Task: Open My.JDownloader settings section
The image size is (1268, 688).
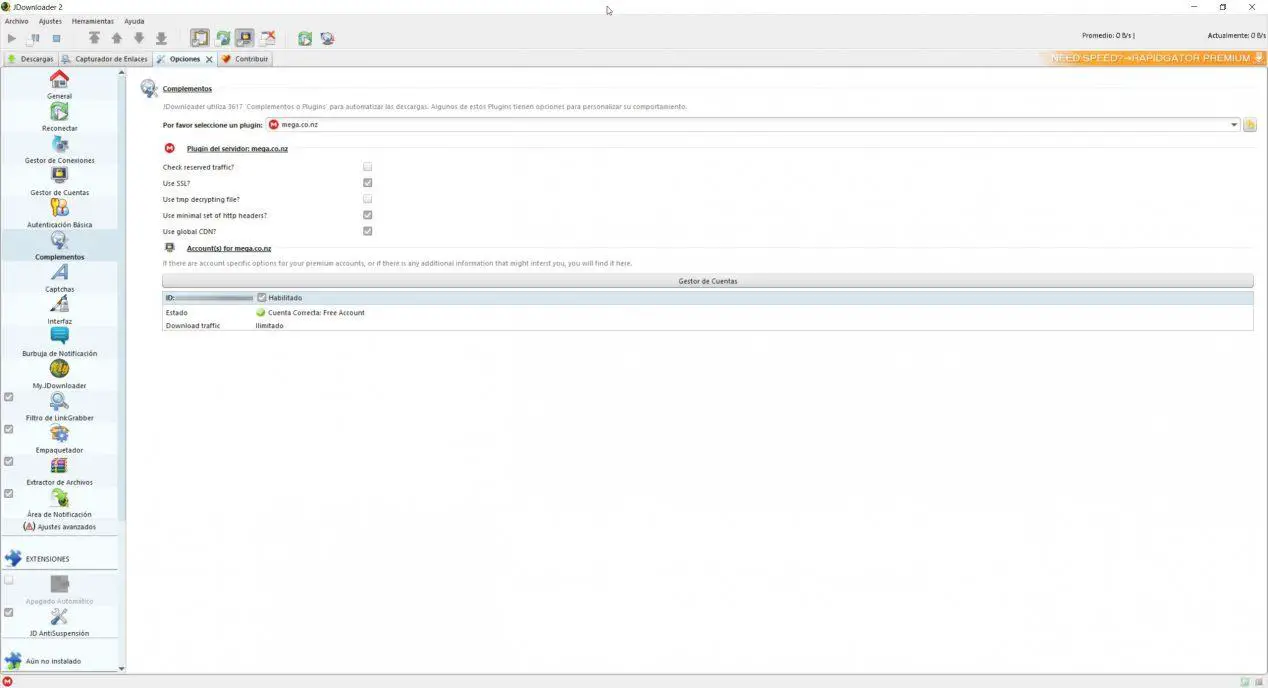Action: point(59,374)
